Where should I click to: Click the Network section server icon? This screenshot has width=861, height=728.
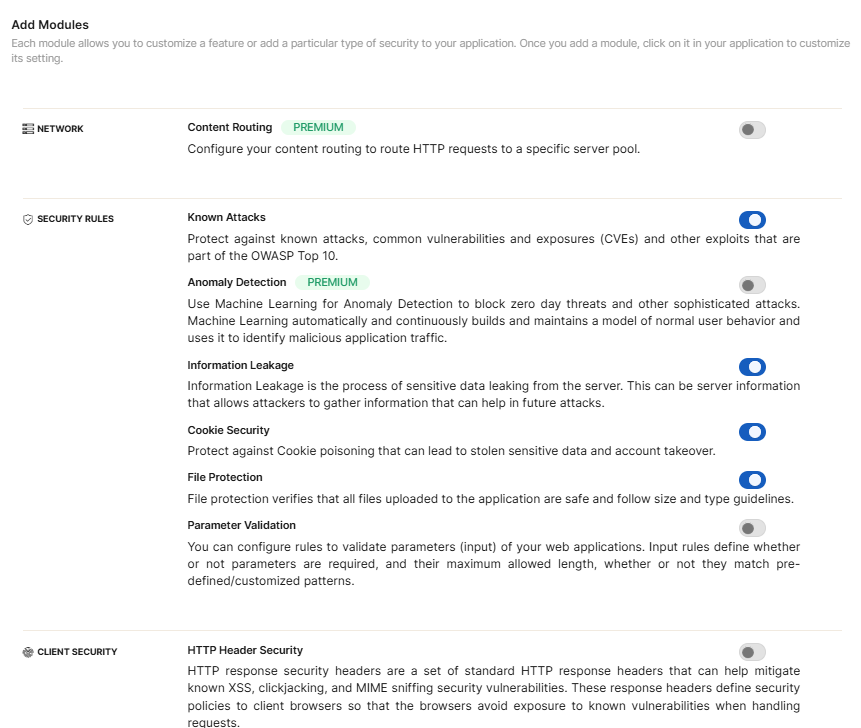[28, 129]
